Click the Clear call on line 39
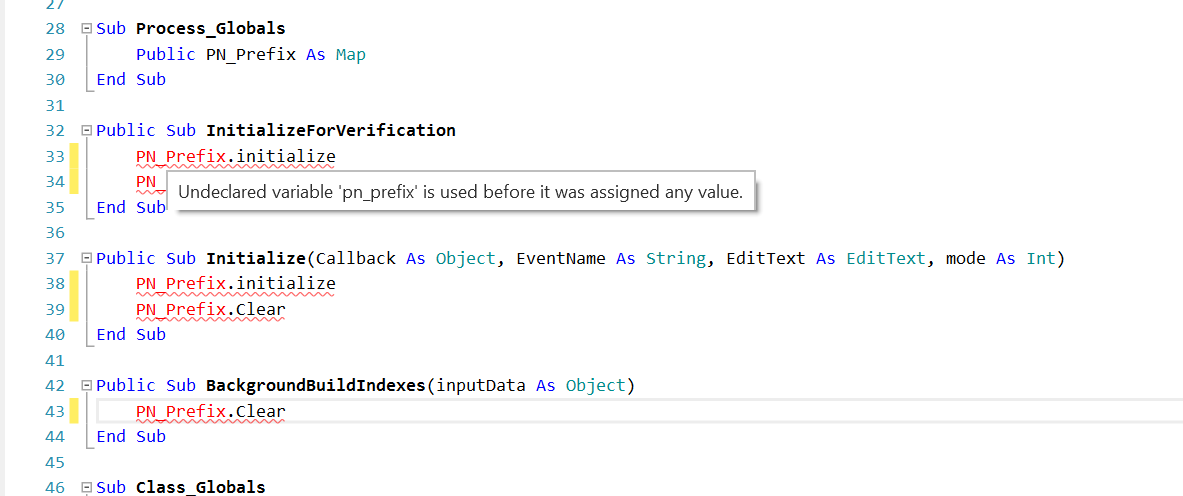The image size is (1183, 496). point(260,310)
